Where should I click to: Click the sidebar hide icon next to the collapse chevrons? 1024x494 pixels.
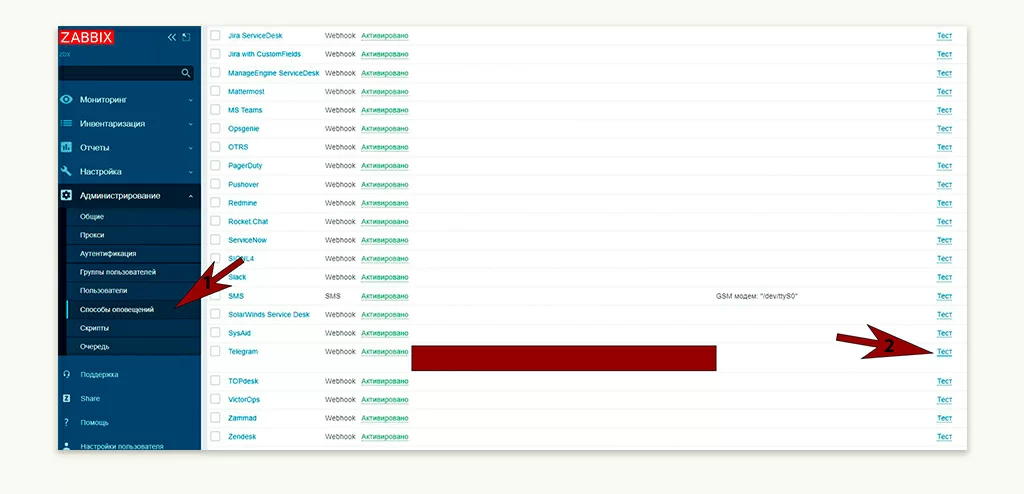pos(186,37)
